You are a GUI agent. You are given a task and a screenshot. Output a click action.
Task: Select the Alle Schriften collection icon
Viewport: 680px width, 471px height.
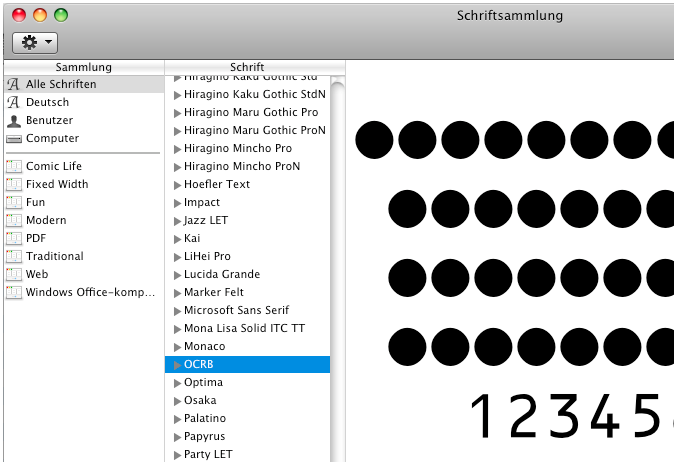coord(14,85)
